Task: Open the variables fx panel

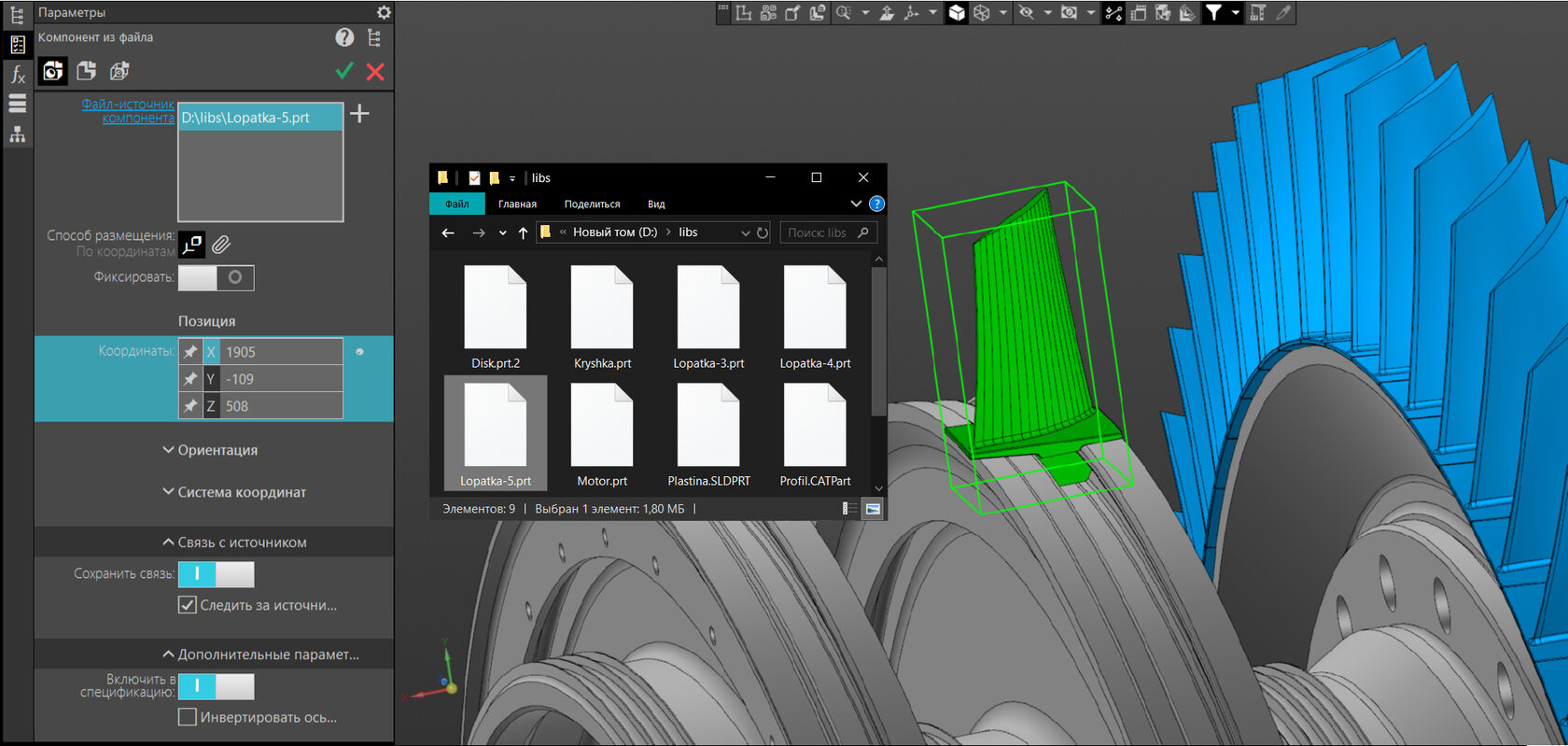Action: 17,74
